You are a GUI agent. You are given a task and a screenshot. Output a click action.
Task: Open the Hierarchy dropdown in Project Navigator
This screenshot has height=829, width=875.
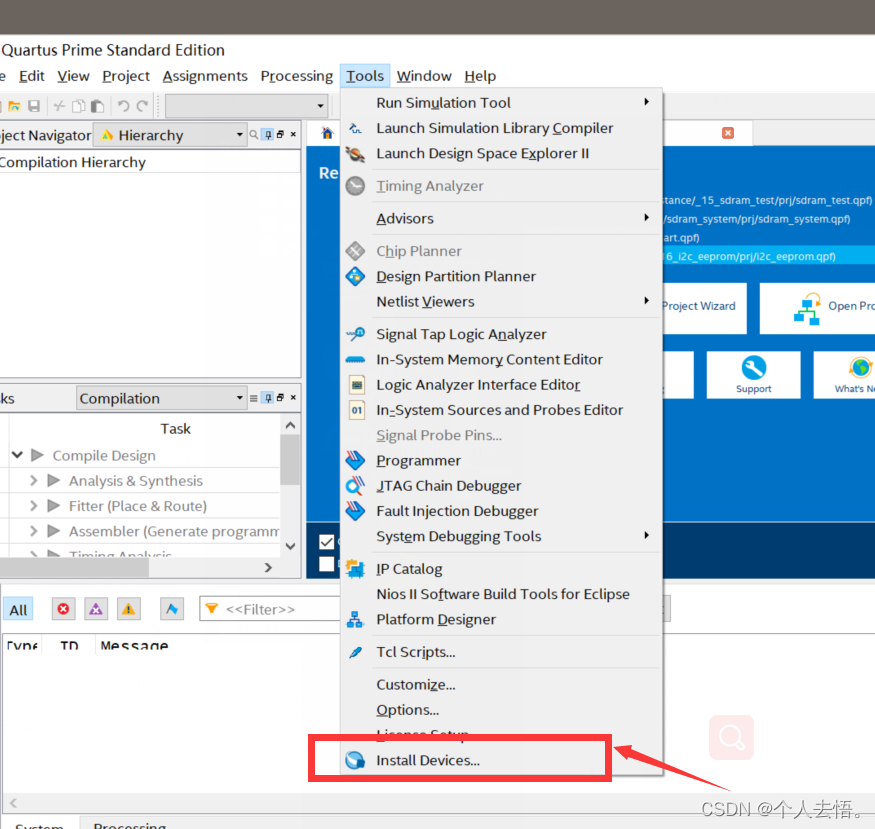click(x=170, y=135)
